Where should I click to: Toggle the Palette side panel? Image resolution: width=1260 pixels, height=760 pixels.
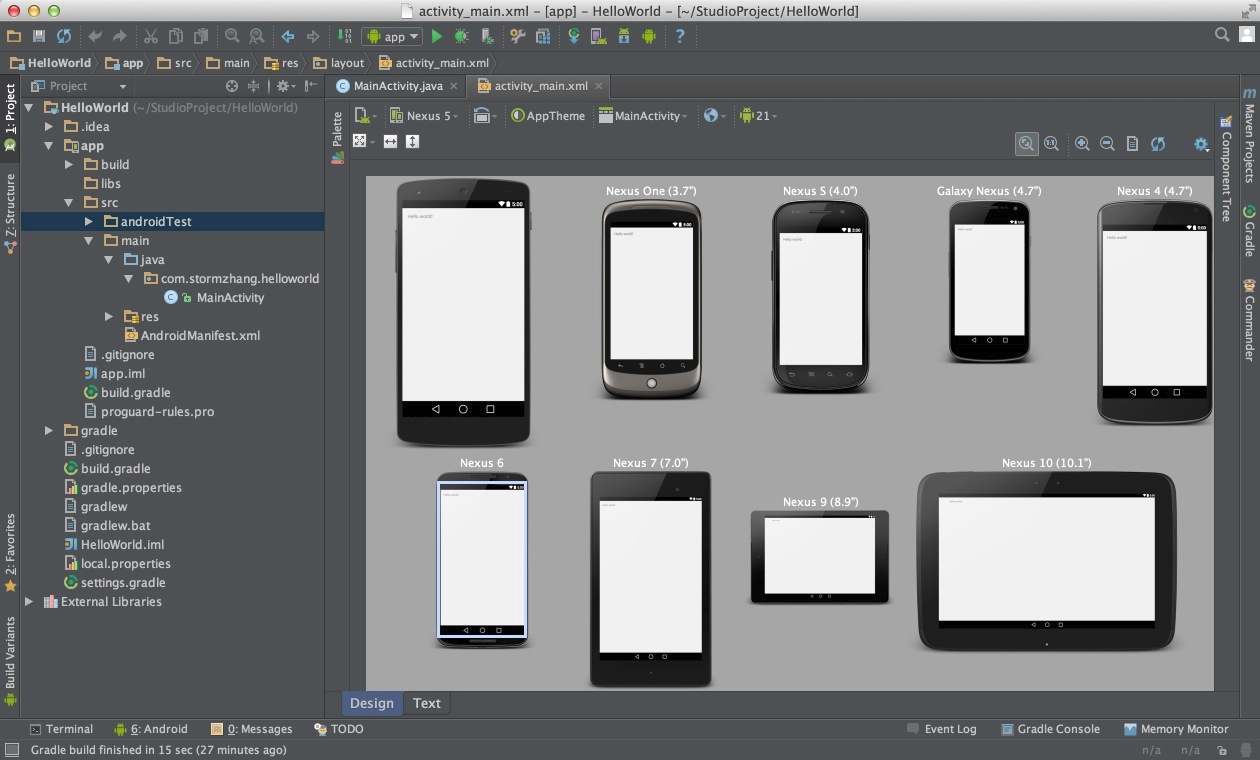pyautogui.click(x=337, y=138)
